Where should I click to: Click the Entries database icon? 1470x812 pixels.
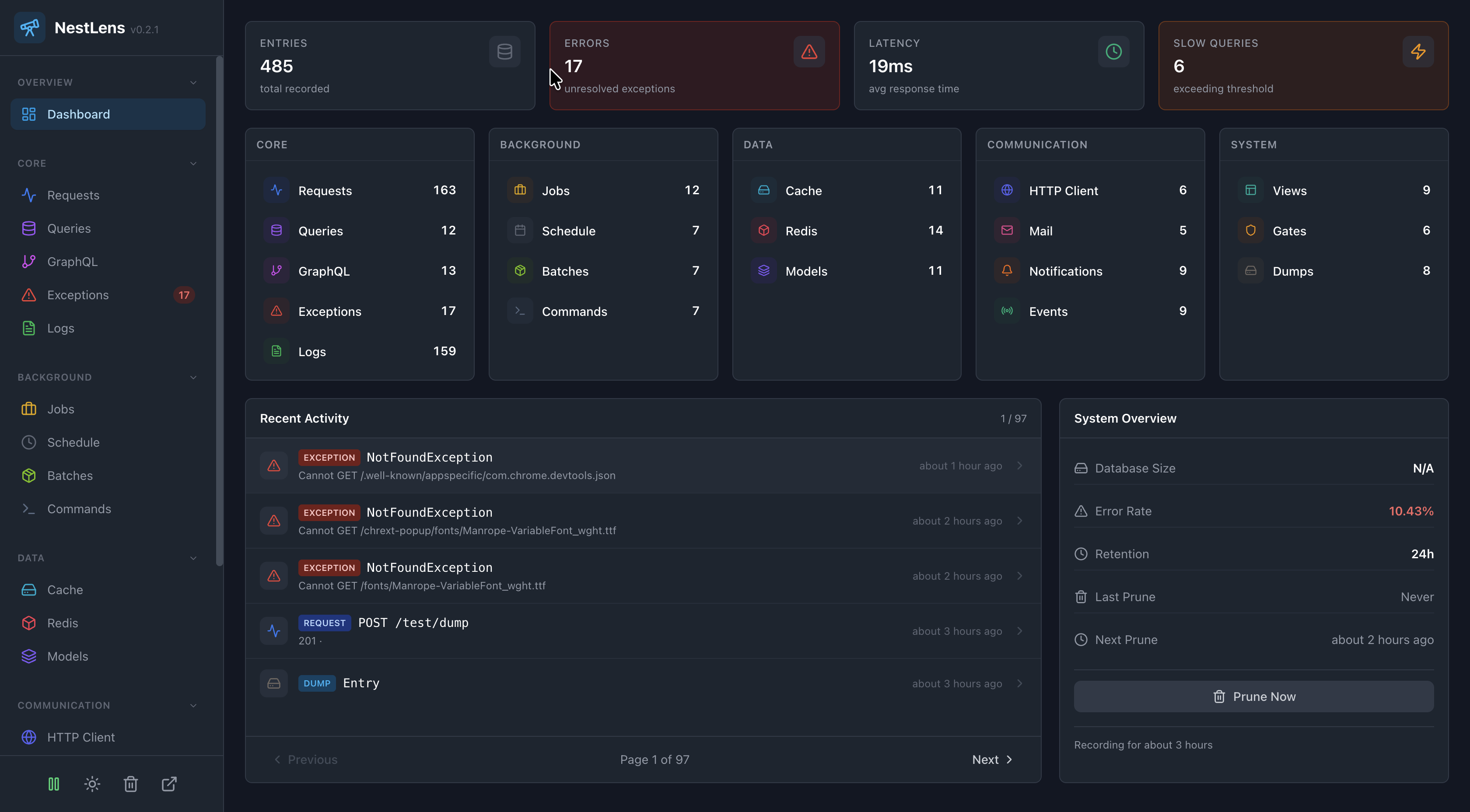point(504,52)
